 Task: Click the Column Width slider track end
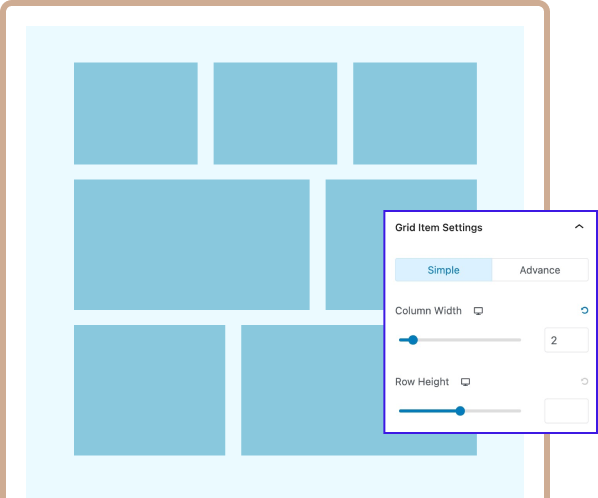519,340
